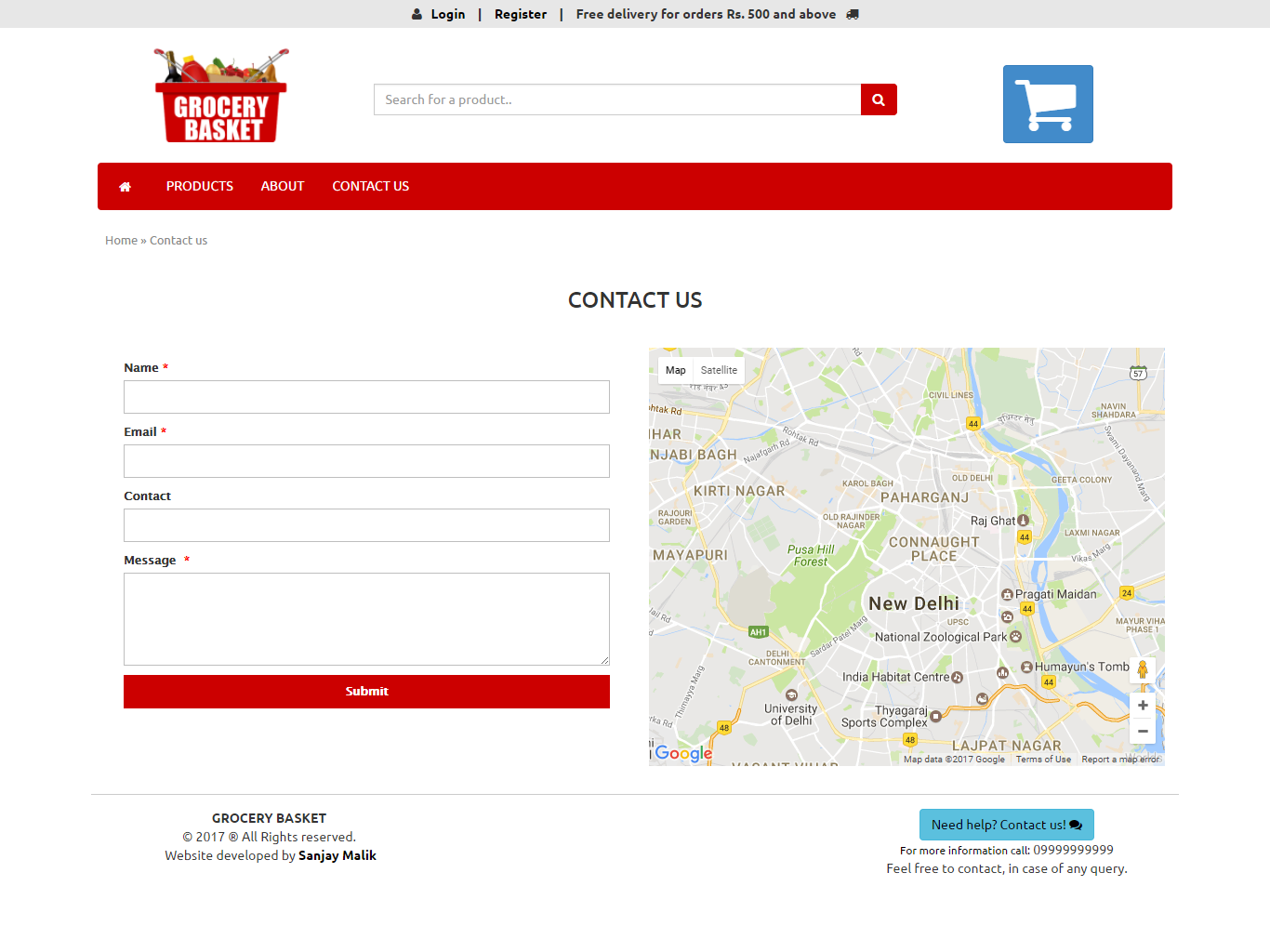This screenshot has height=952, width=1270.
Task: Go to the About page
Action: point(283,187)
